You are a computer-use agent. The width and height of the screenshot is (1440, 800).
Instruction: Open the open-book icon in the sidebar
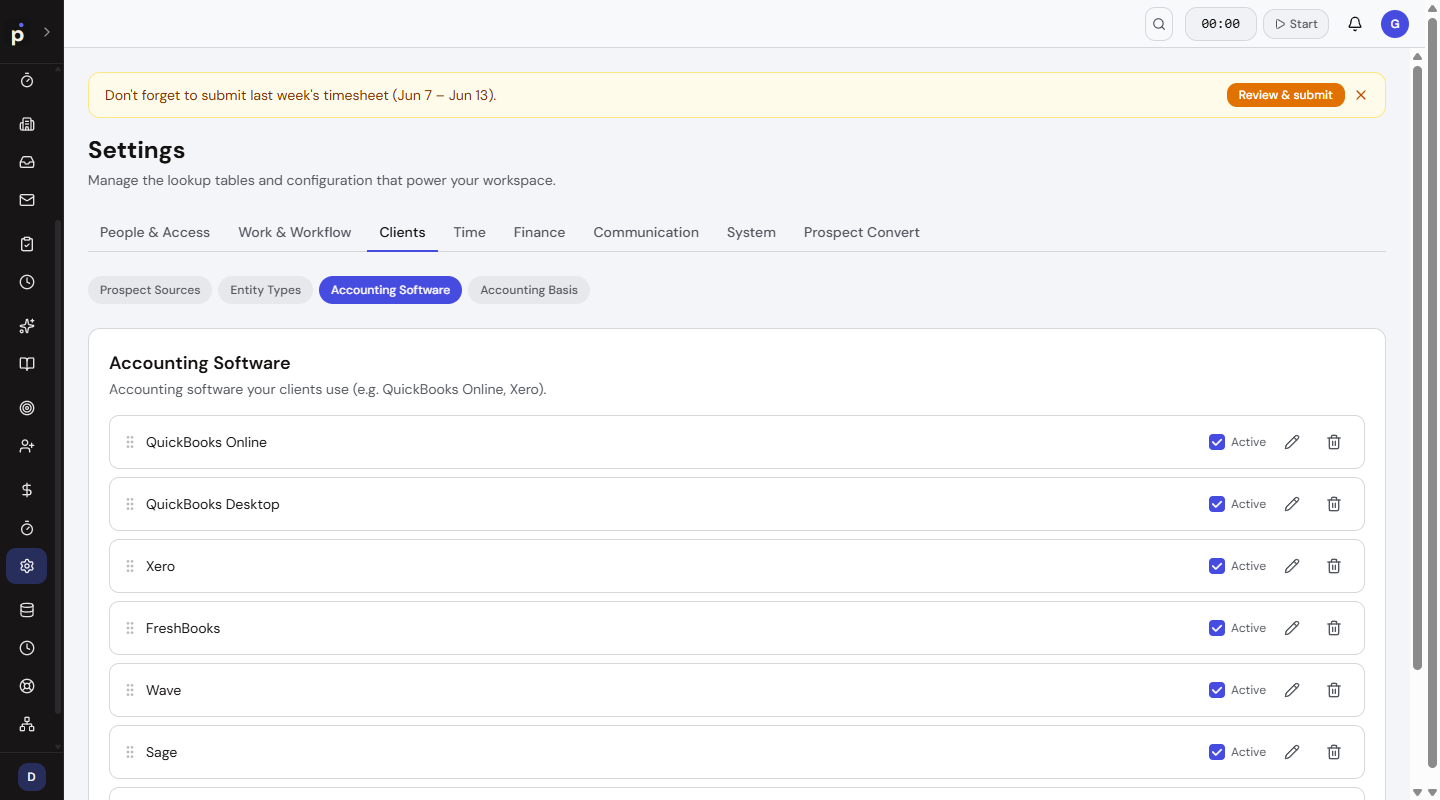click(x=27, y=364)
